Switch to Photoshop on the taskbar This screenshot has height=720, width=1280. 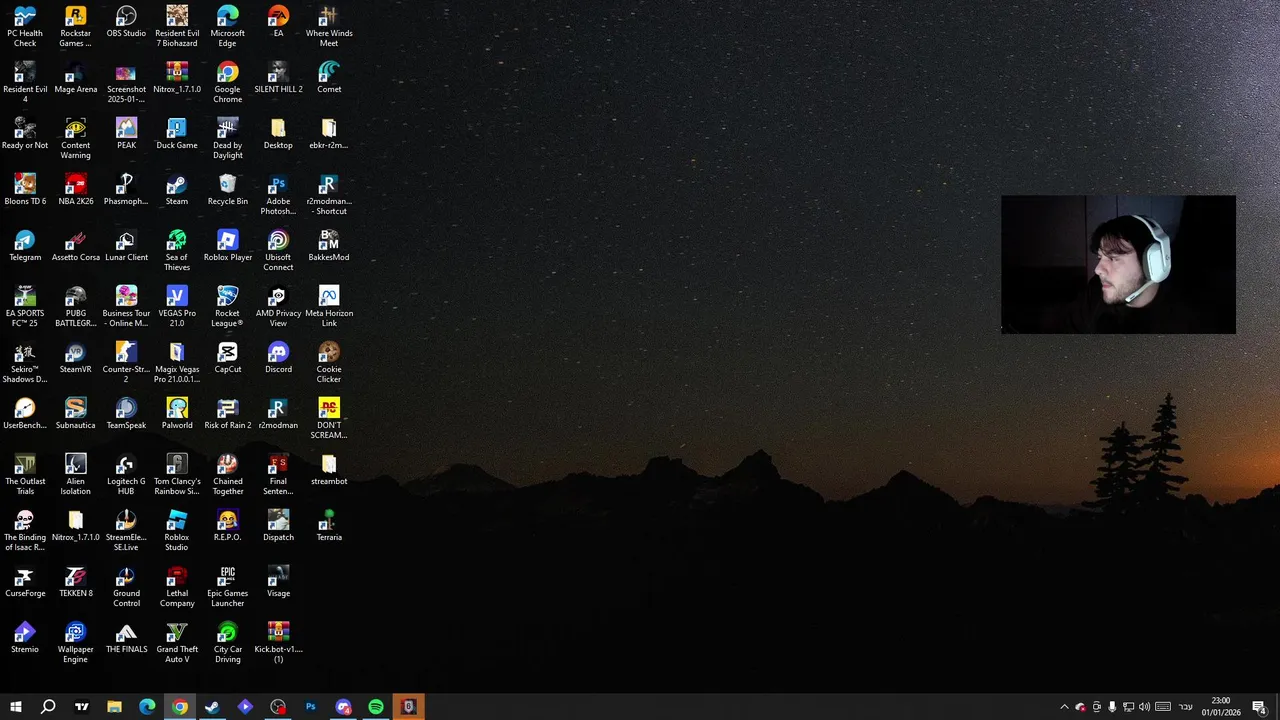click(x=310, y=707)
